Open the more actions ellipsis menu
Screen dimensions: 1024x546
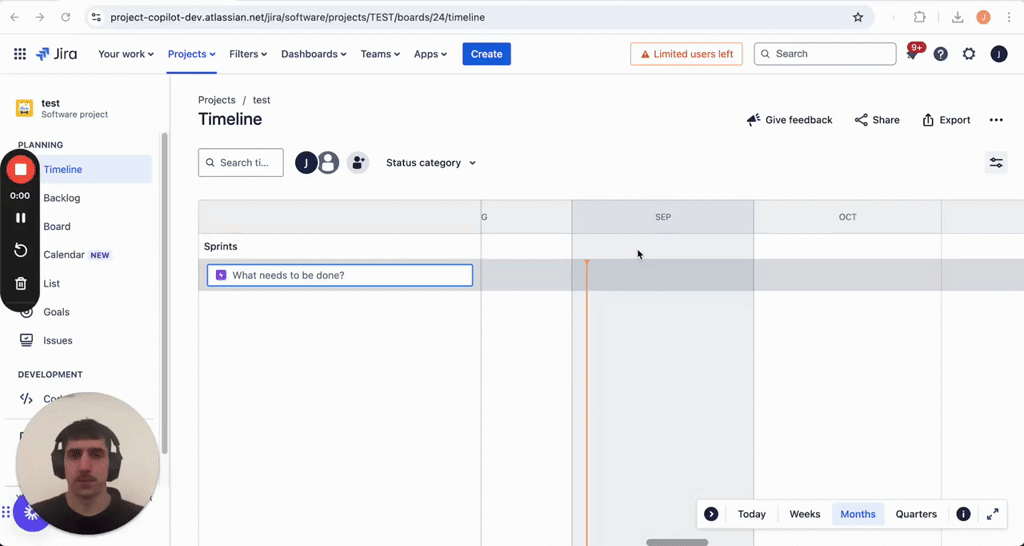pos(996,120)
